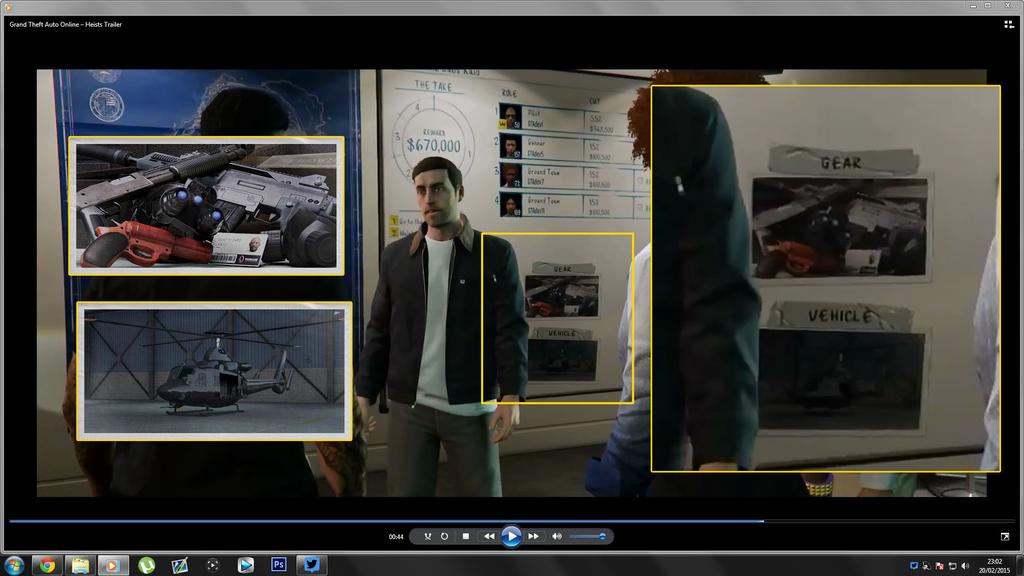This screenshot has width=1024, height=576.
Task: Play the Heists Trailer video
Action: pyautogui.click(x=511, y=536)
